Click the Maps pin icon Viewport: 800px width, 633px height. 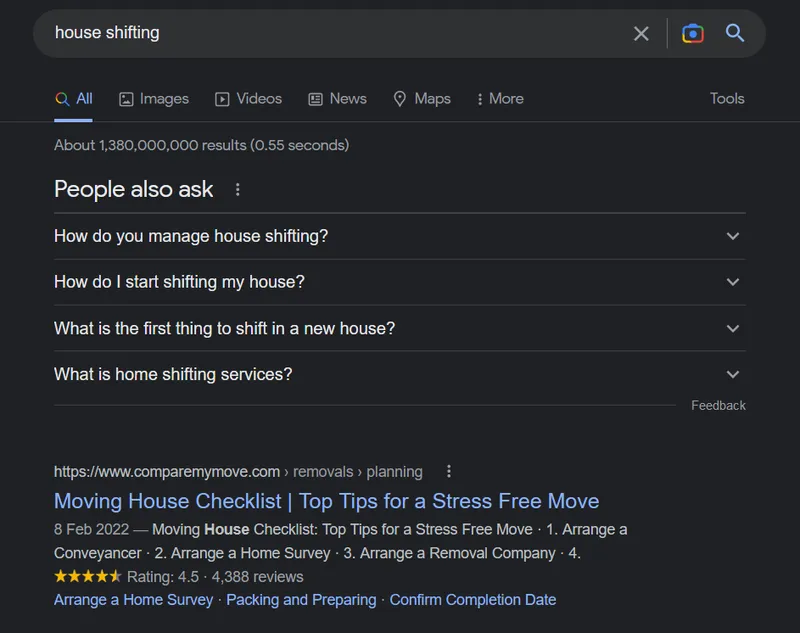[x=399, y=98]
